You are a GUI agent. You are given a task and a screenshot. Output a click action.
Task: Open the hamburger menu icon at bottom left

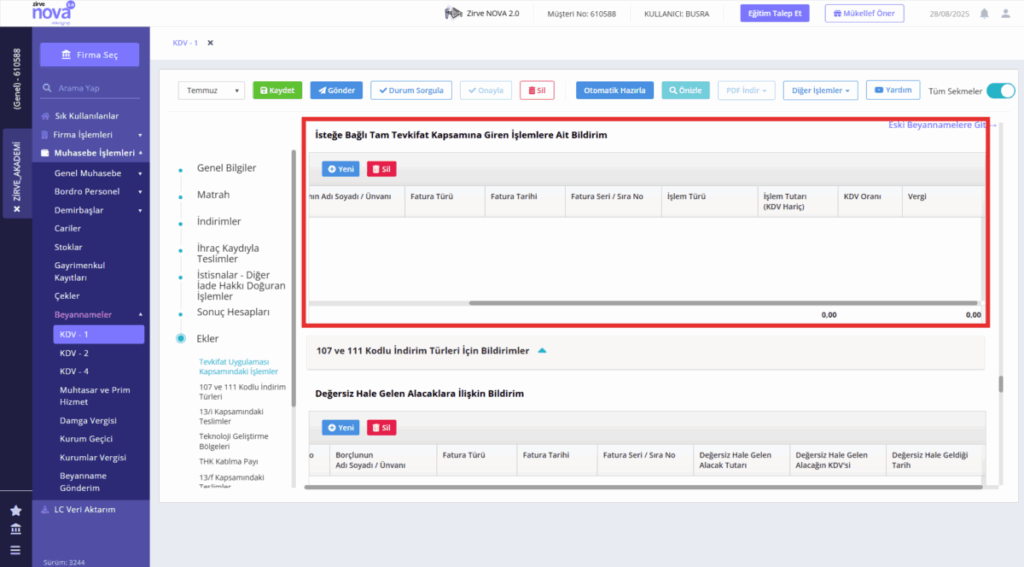tap(16, 550)
